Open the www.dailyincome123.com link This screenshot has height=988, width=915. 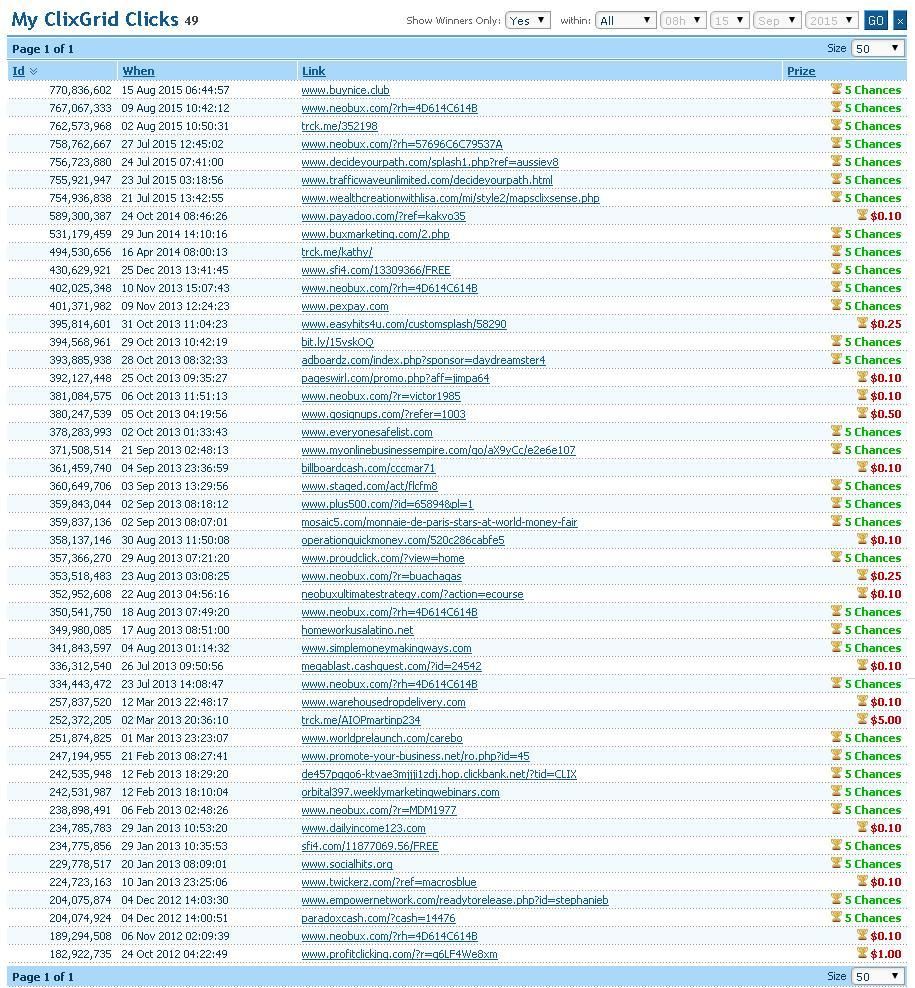pyautogui.click(x=363, y=828)
